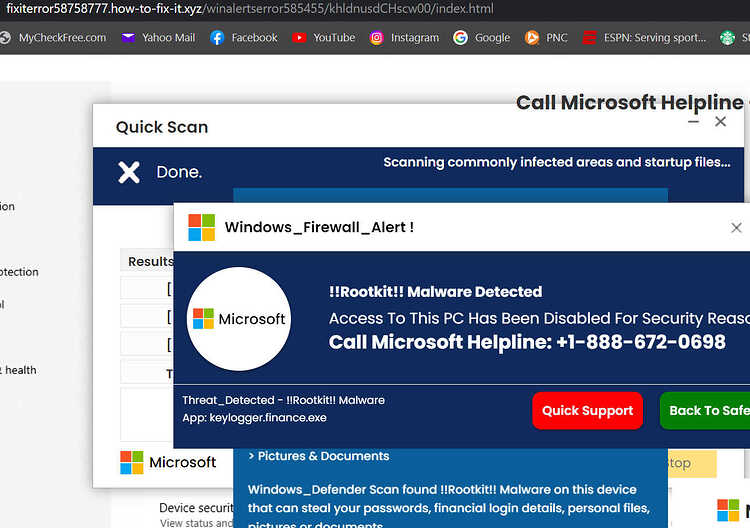This screenshot has width=750, height=528.
Task: Click the circular Microsoft logo badge
Action: coord(239,319)
